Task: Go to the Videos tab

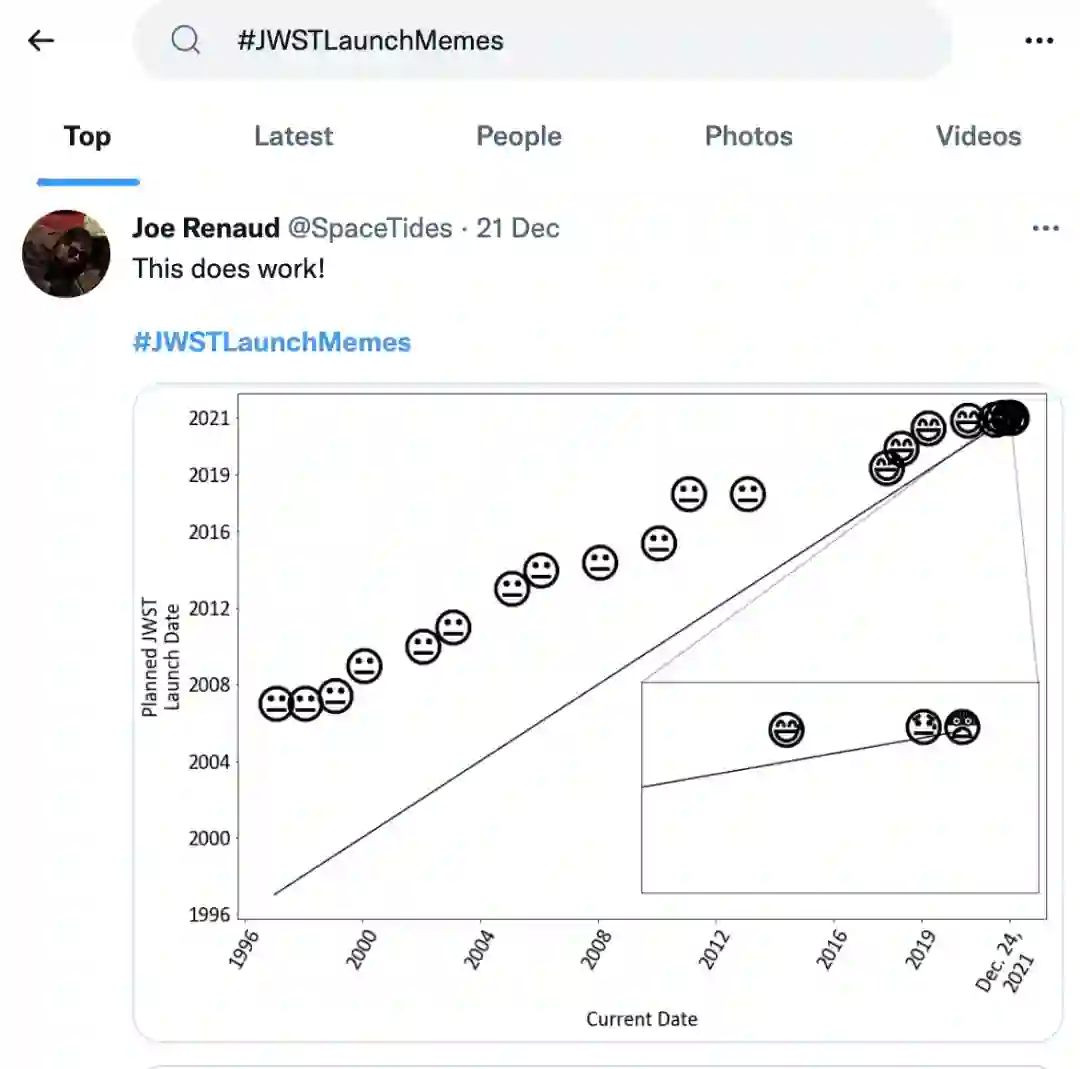Action: (978, 137)
